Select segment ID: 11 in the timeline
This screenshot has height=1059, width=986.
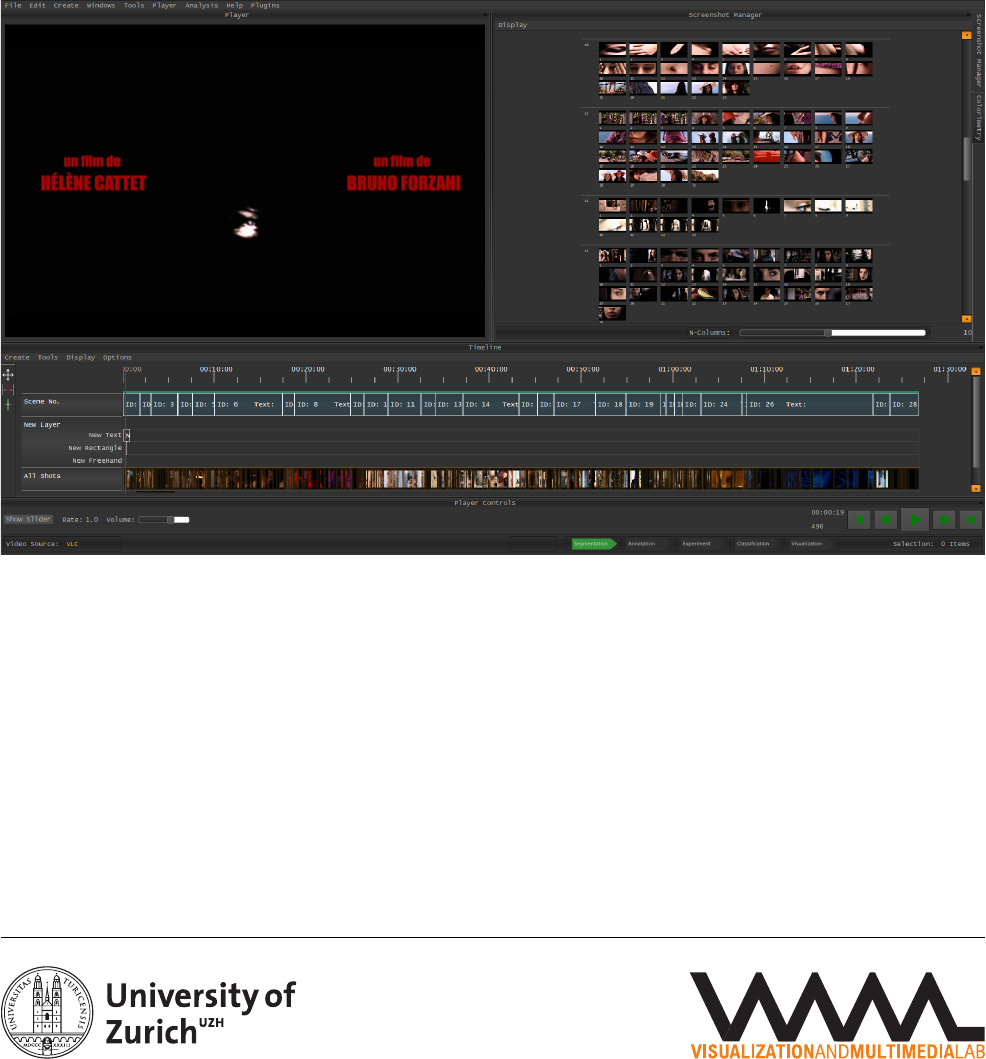(405, 405)
